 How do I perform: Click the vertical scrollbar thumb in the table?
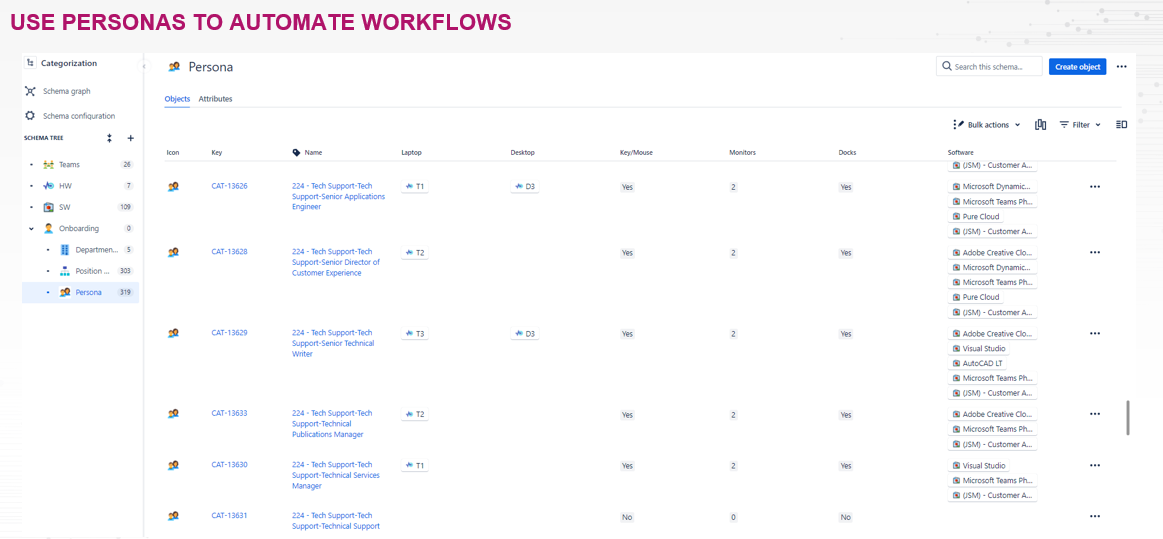pos(1128,417)
